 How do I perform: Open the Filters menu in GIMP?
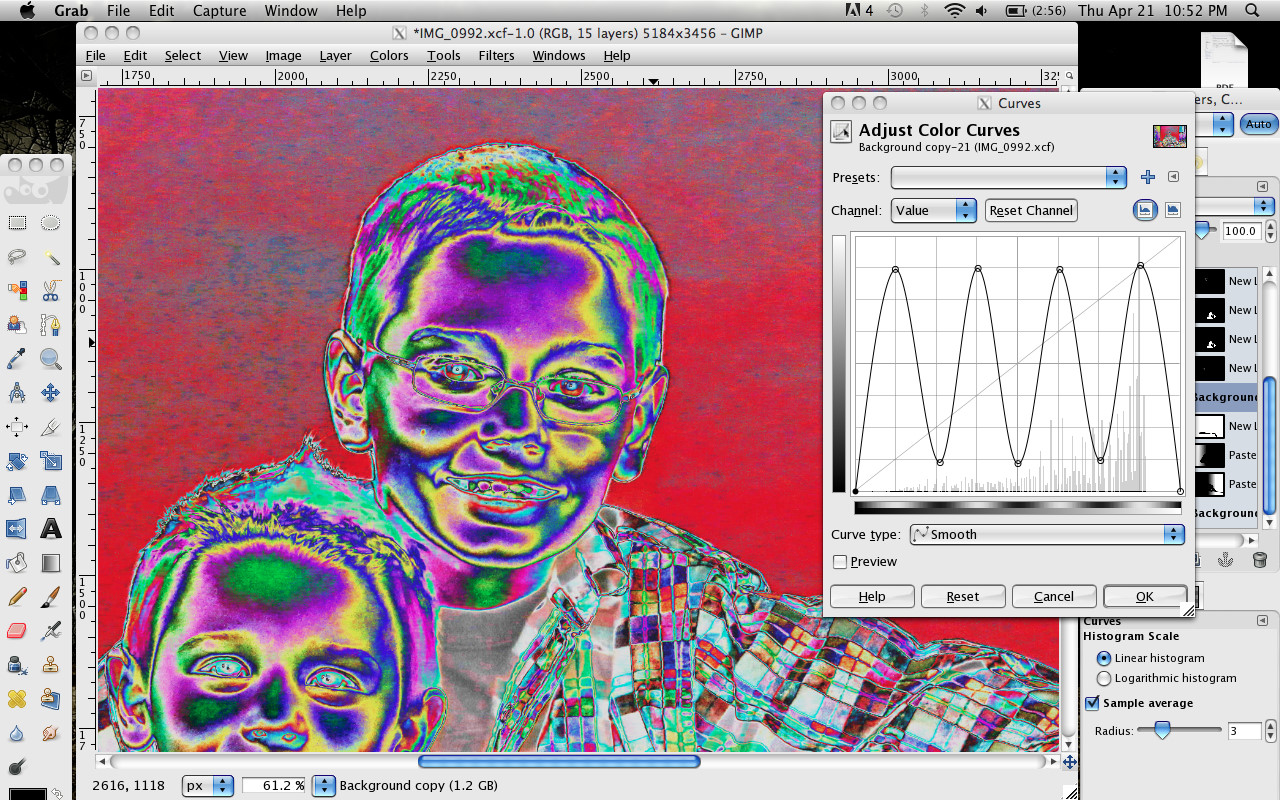click(x=496, y=56)
